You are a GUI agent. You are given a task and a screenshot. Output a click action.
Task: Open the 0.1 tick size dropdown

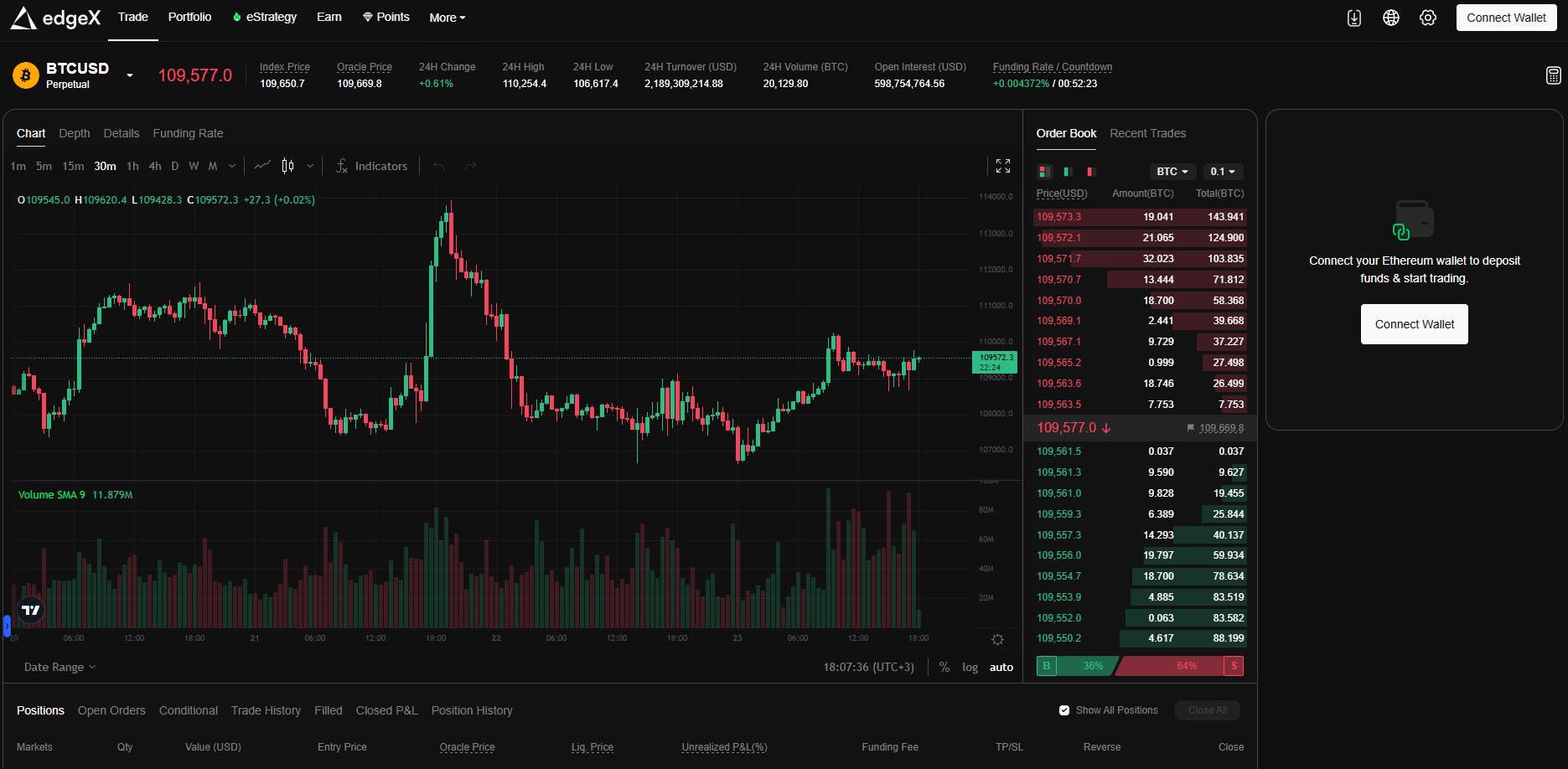pos(1223,172)
